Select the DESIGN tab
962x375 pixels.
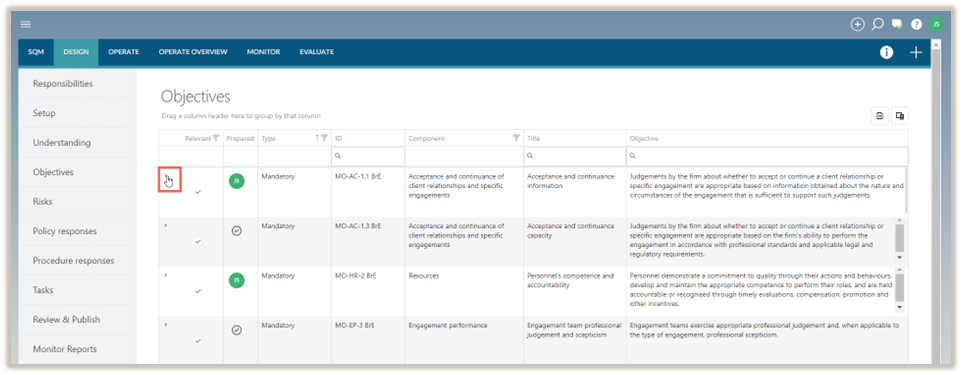(x=76, y=52)
